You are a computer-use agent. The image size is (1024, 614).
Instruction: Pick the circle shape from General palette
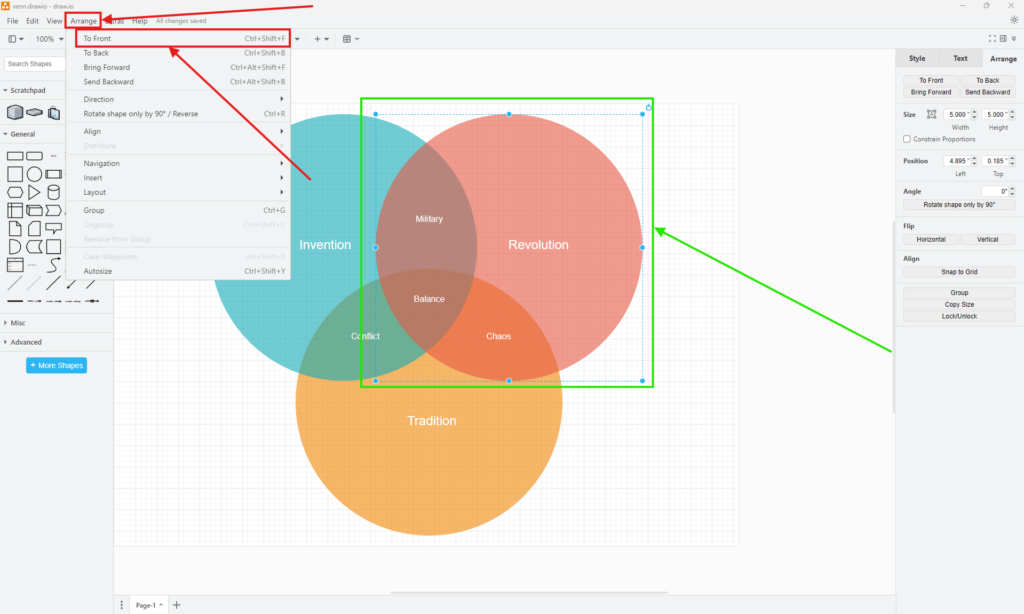(x=35, y=174)
